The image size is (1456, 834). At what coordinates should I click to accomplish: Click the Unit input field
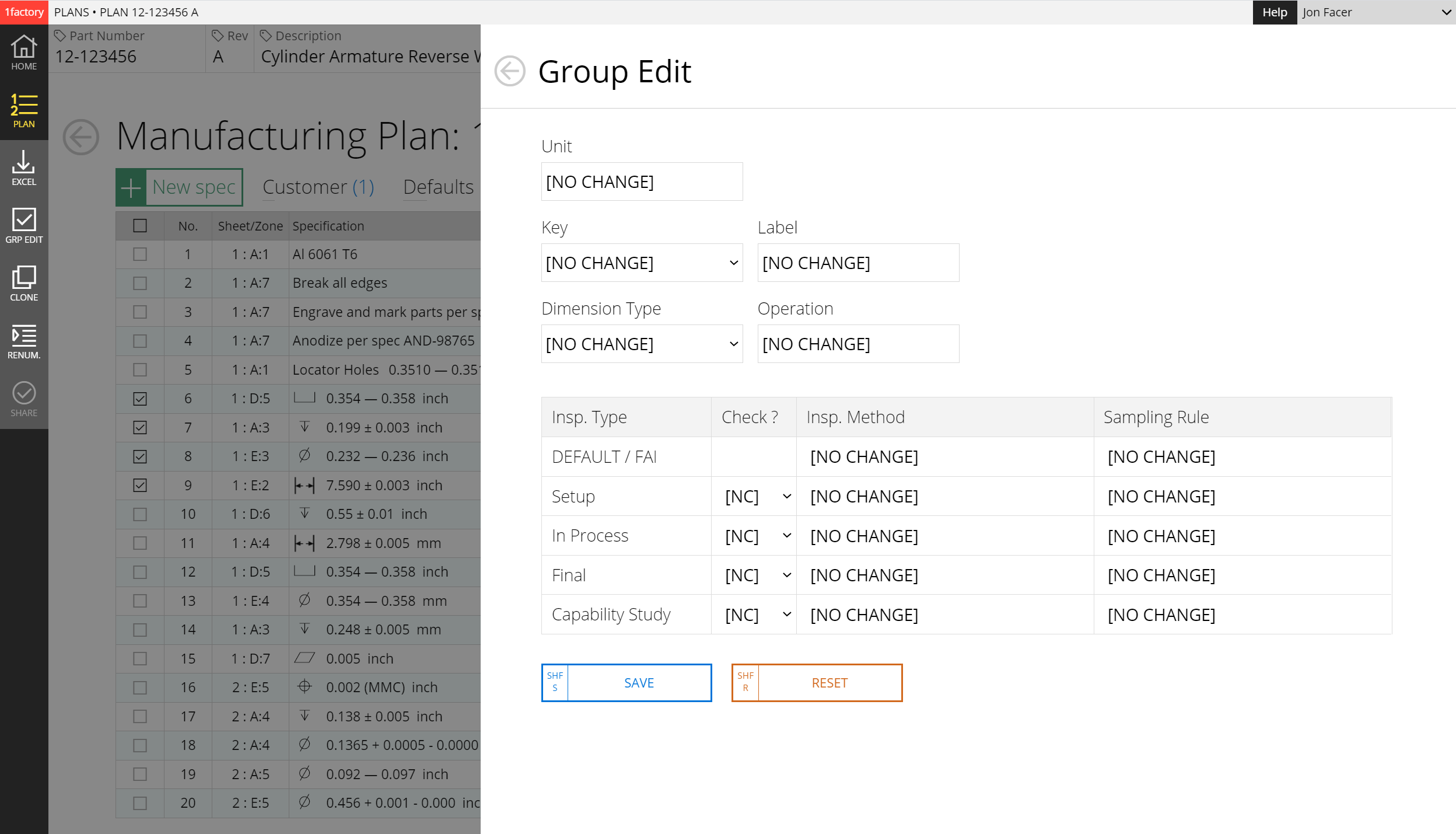(x=642, y=182)
